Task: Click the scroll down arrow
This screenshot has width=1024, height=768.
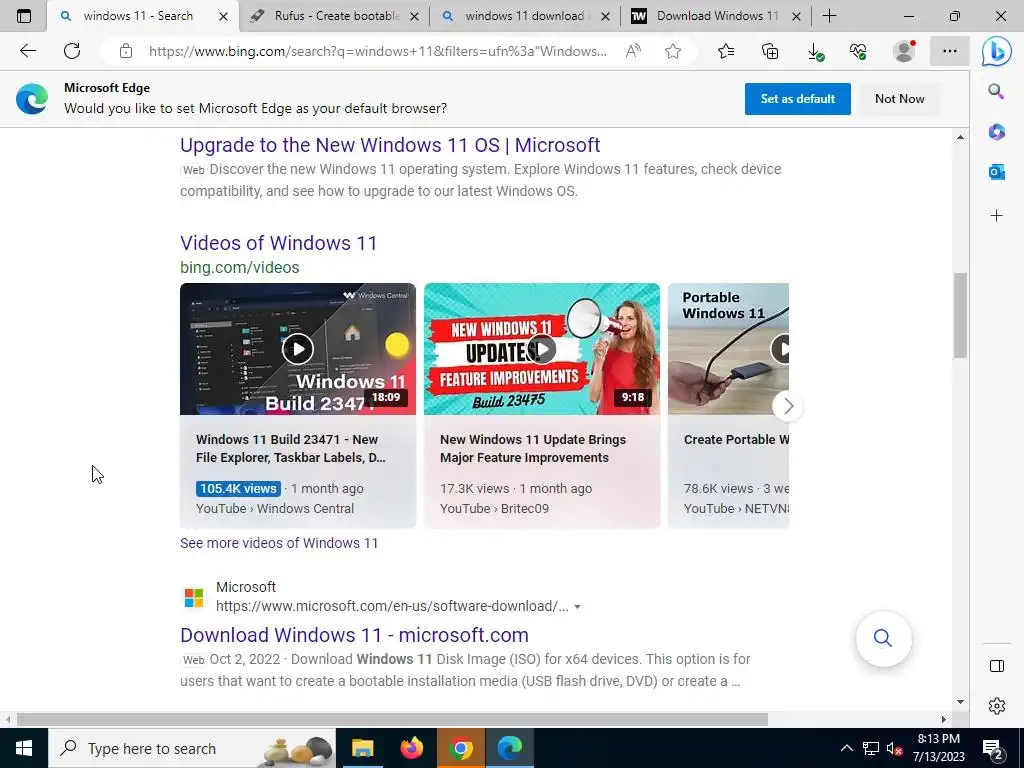Action: [960, 702]
